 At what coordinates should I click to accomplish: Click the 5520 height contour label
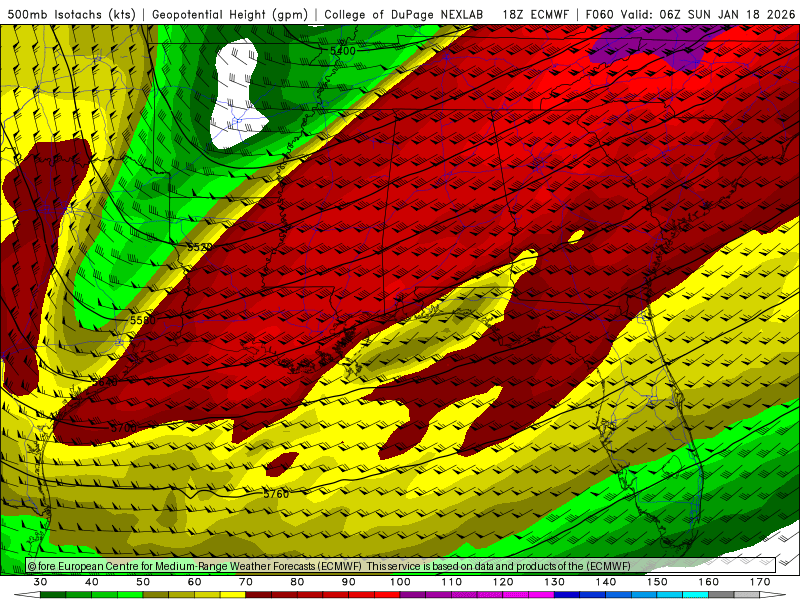pos(199,247)
